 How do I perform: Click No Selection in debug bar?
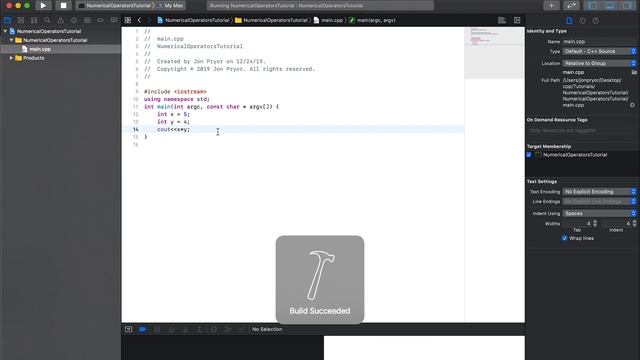[267, 329]
